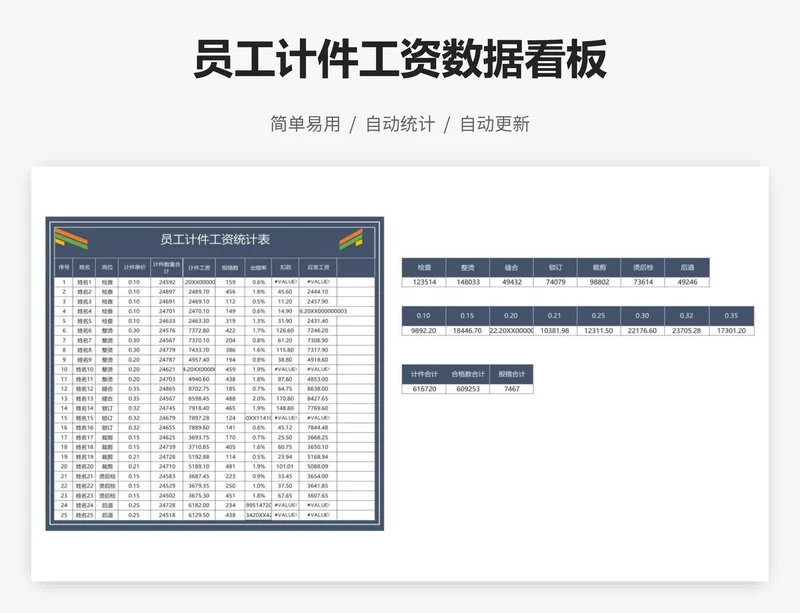Select the 出错率 column header

coord(258,267)
